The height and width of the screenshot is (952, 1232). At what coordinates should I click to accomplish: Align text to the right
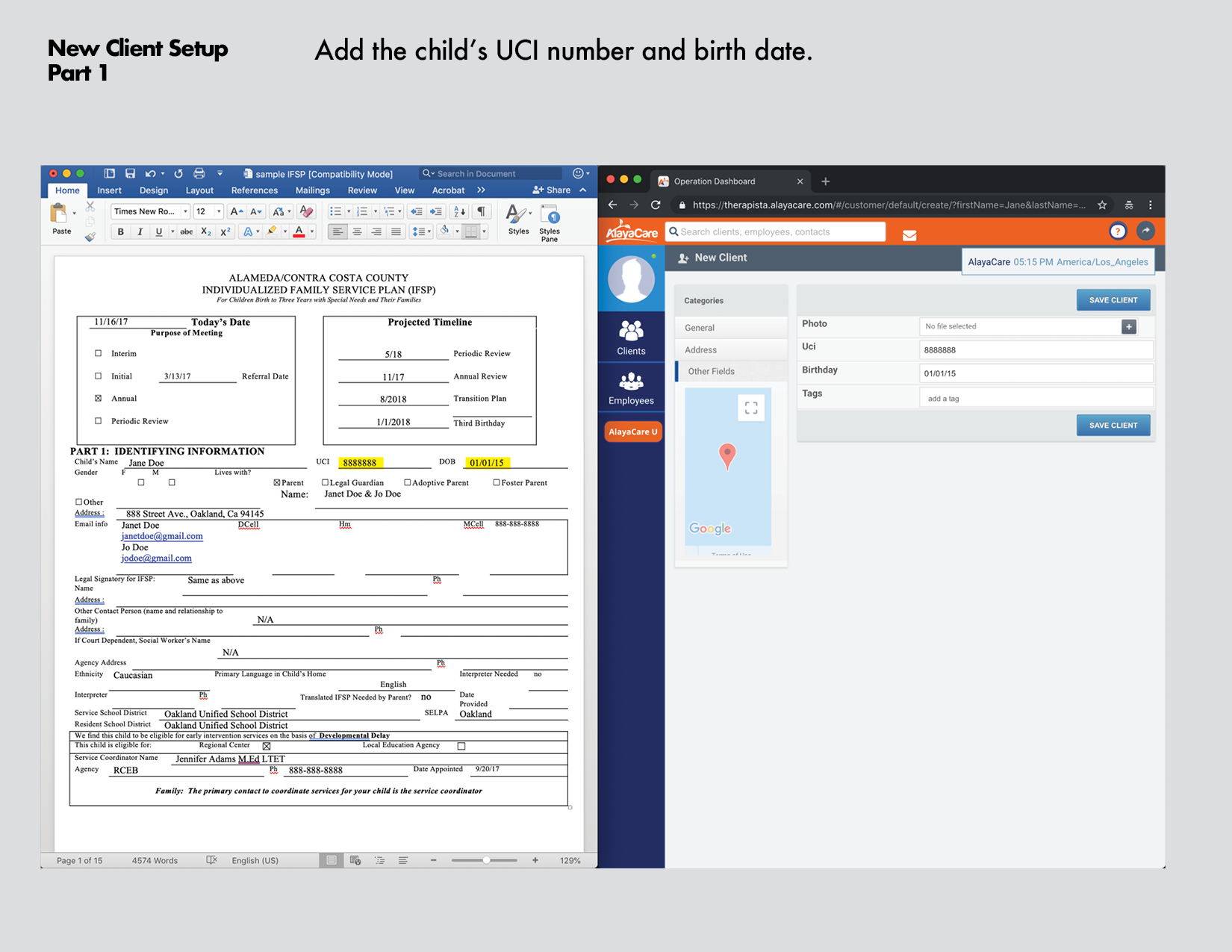click(376, 231)
